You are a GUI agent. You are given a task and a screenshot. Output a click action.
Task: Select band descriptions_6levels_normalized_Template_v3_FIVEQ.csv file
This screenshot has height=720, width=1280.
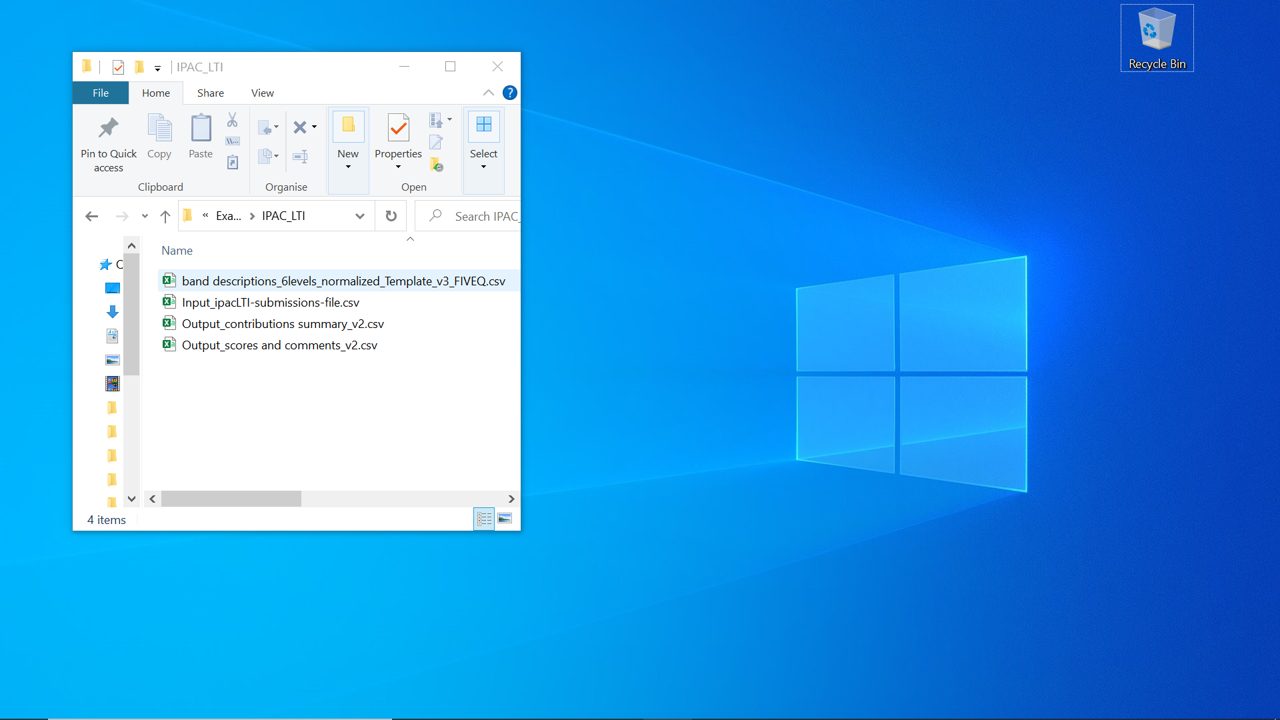(338, 281)
